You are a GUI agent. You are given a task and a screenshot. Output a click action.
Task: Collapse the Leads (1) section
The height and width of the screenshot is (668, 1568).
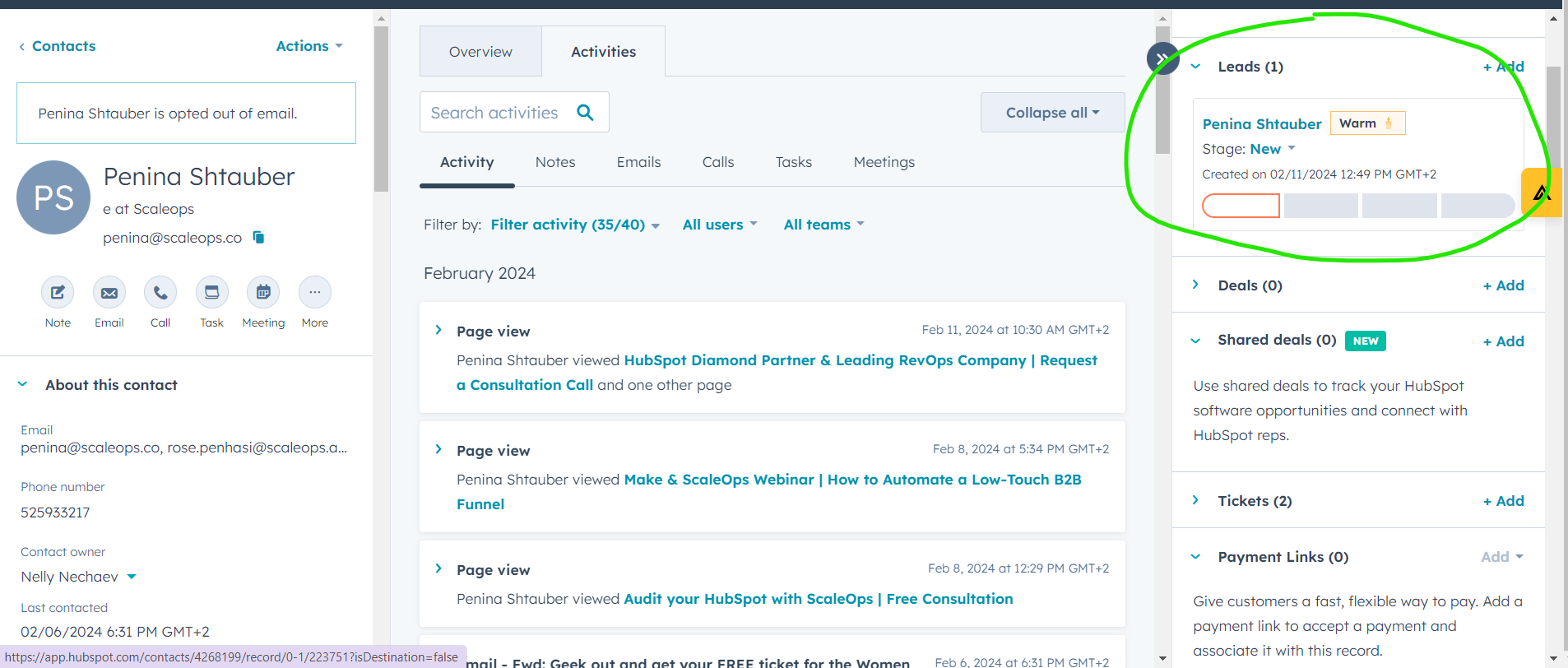point(1195,67)
